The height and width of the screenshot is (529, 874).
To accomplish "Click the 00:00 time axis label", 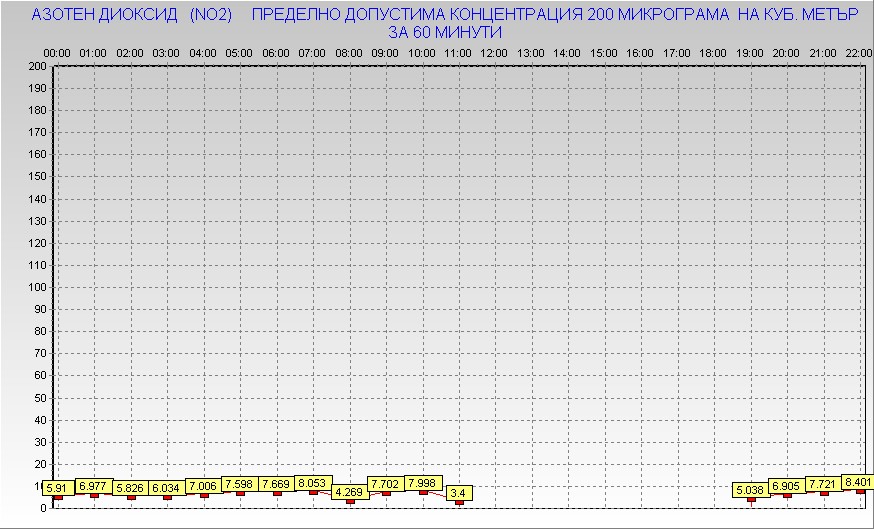I will pyautogui.click(x=57, y=52).
